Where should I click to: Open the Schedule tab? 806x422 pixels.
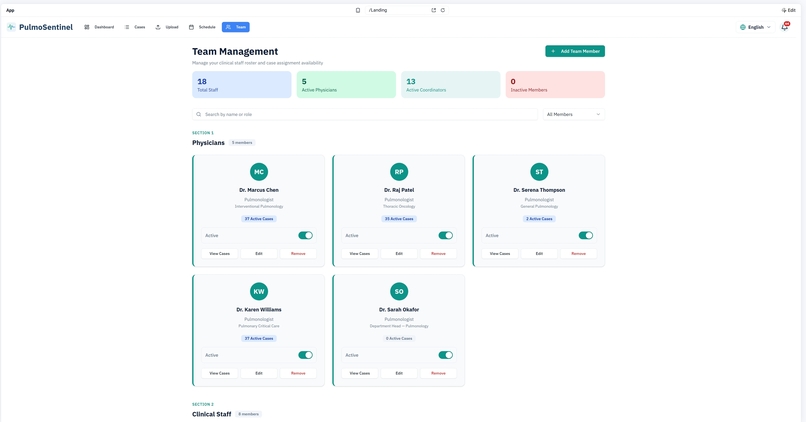(202, 27)
